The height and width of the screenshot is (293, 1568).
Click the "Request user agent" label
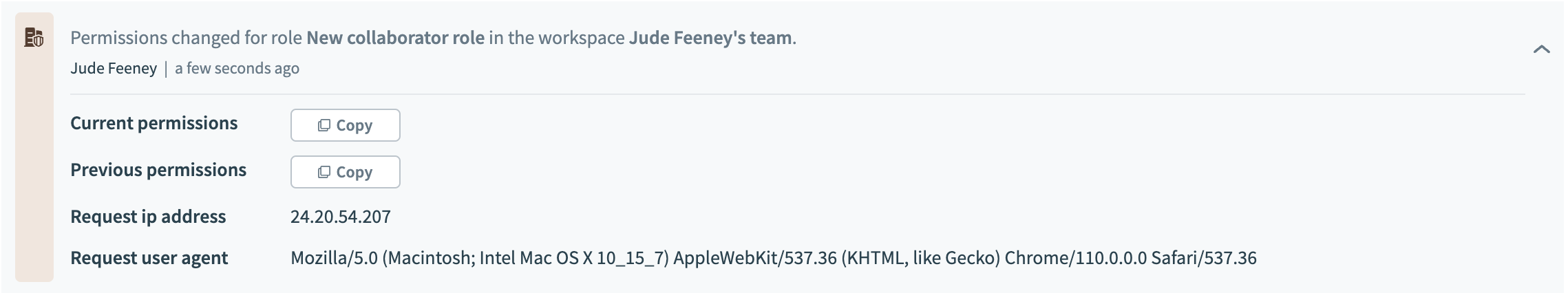[149, 259]
